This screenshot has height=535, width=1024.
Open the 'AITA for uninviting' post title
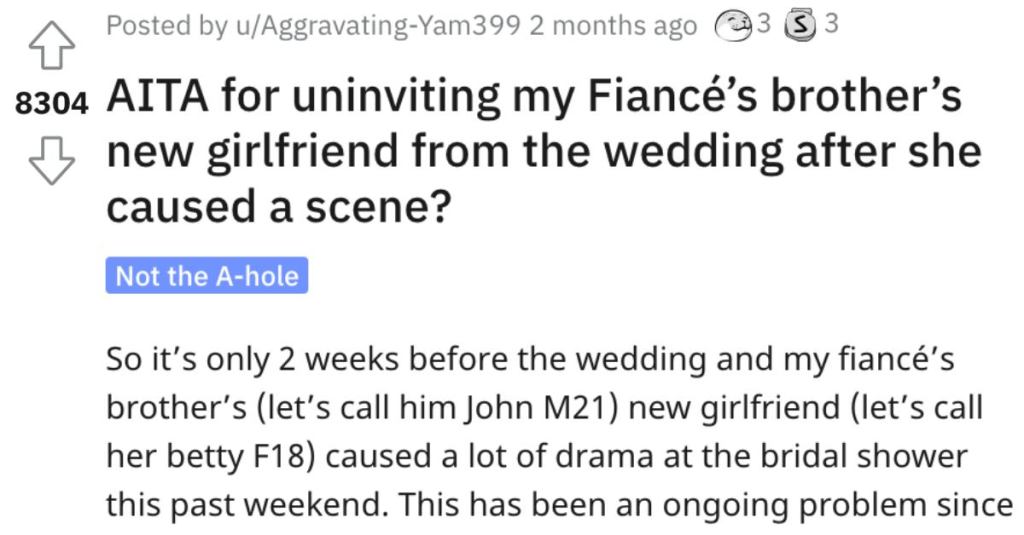click(544, 151)
